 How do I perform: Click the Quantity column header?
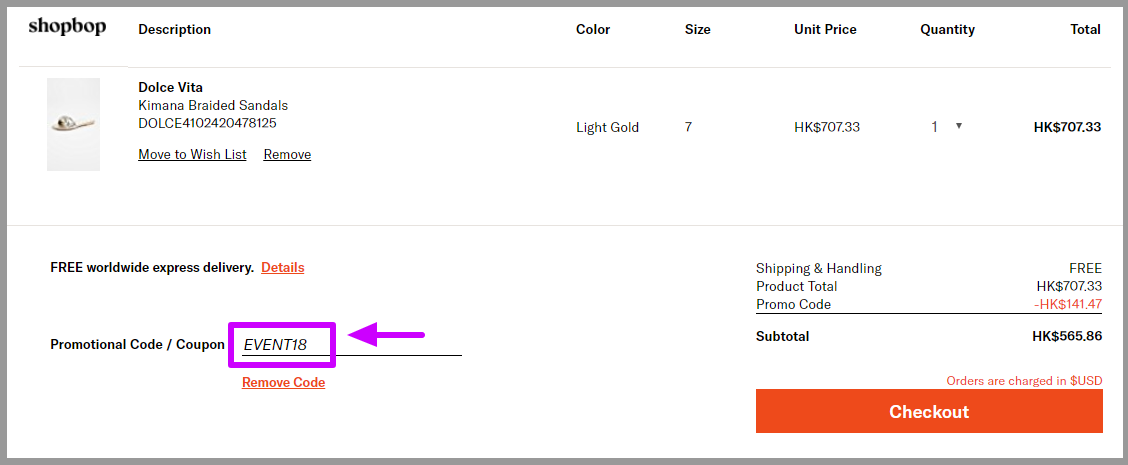click(x=947, y=30)
